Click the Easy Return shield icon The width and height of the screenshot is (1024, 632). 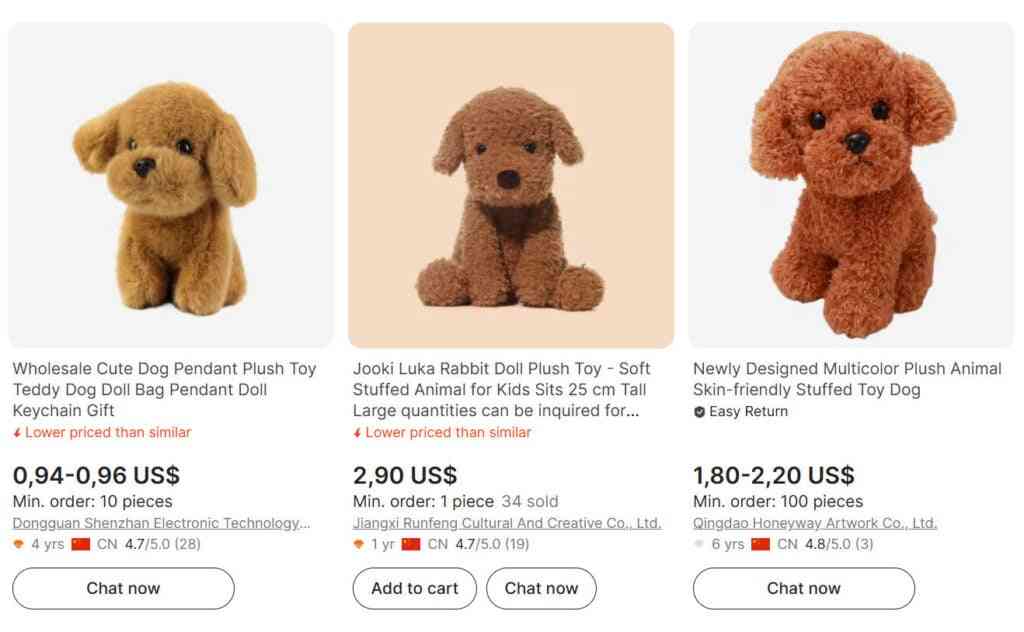[699, 412]
